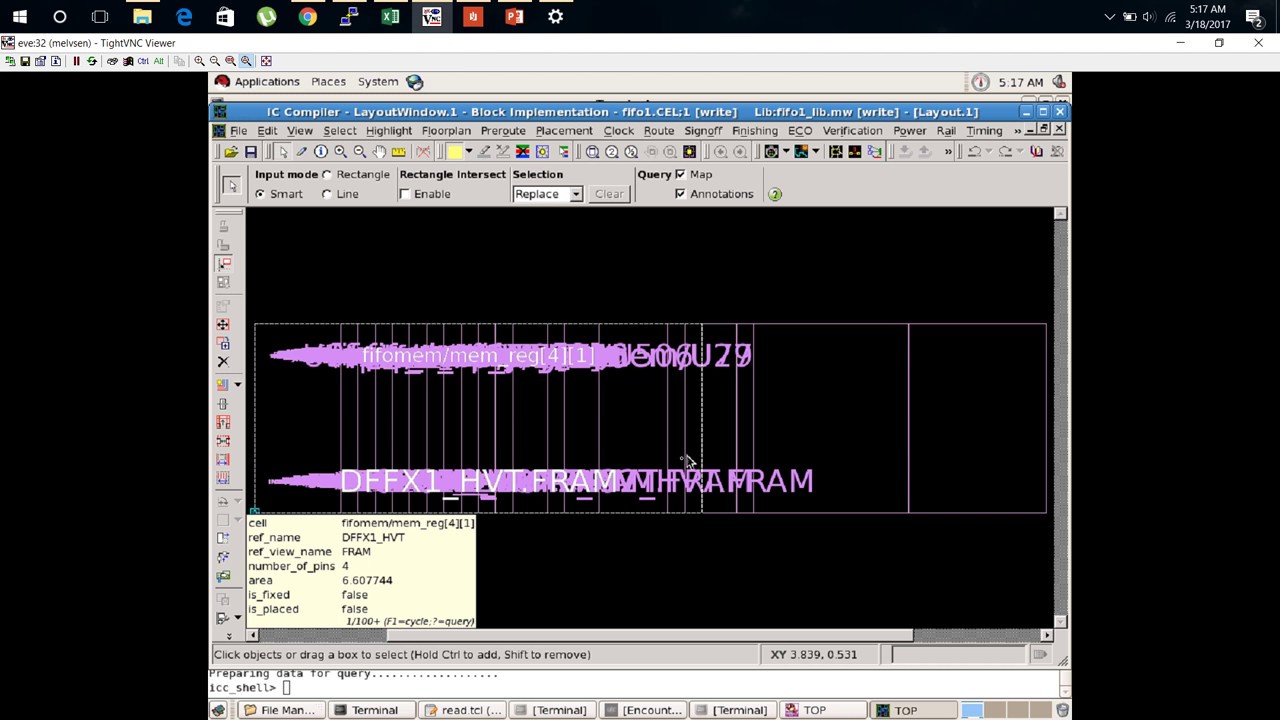The image size is (1280, 720).
Task: Click Windows Start button
Action: point(19,17)
